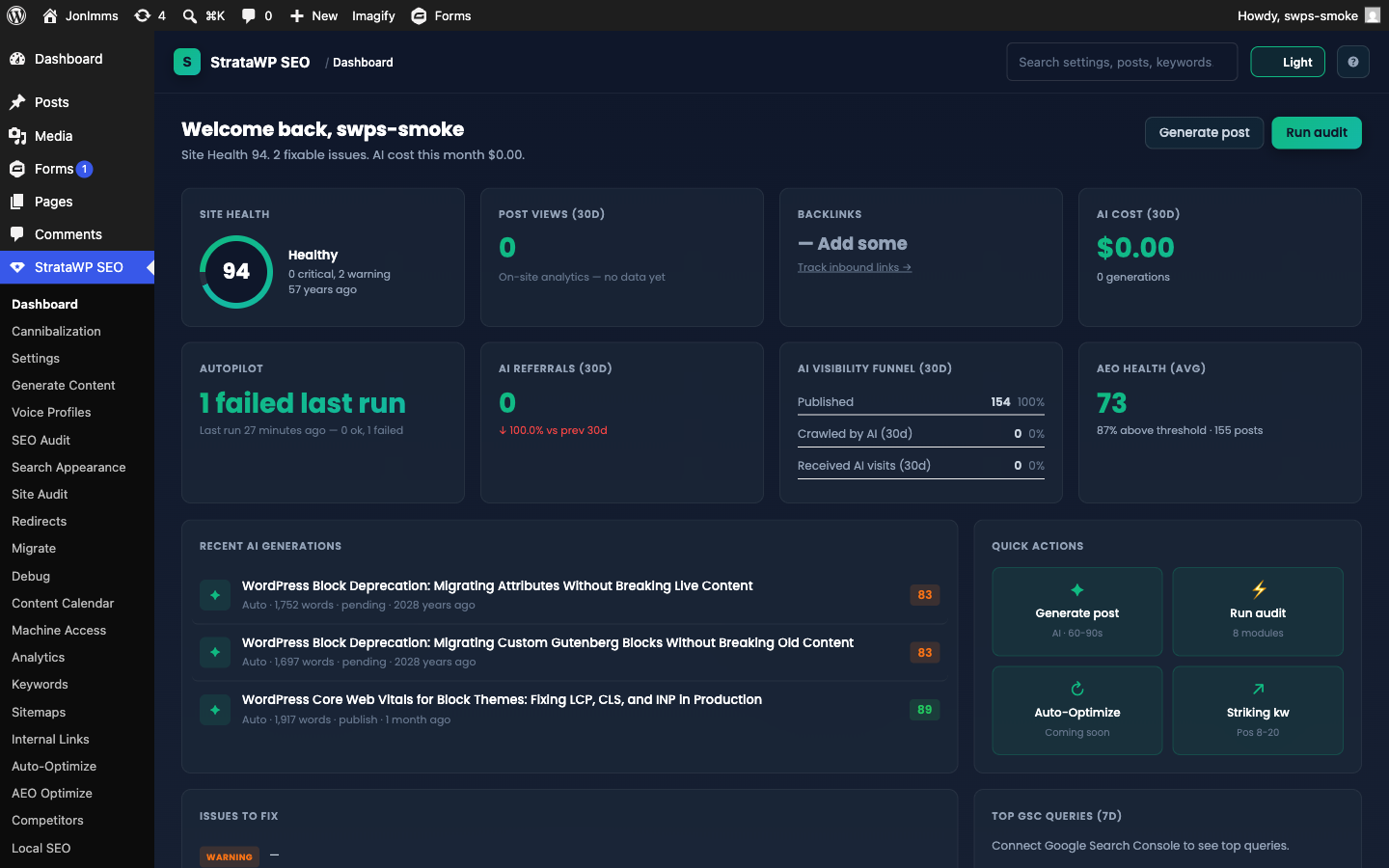Open Content Calendar submenu item
The image size is (1389, 868).
(x=63, y=603)
